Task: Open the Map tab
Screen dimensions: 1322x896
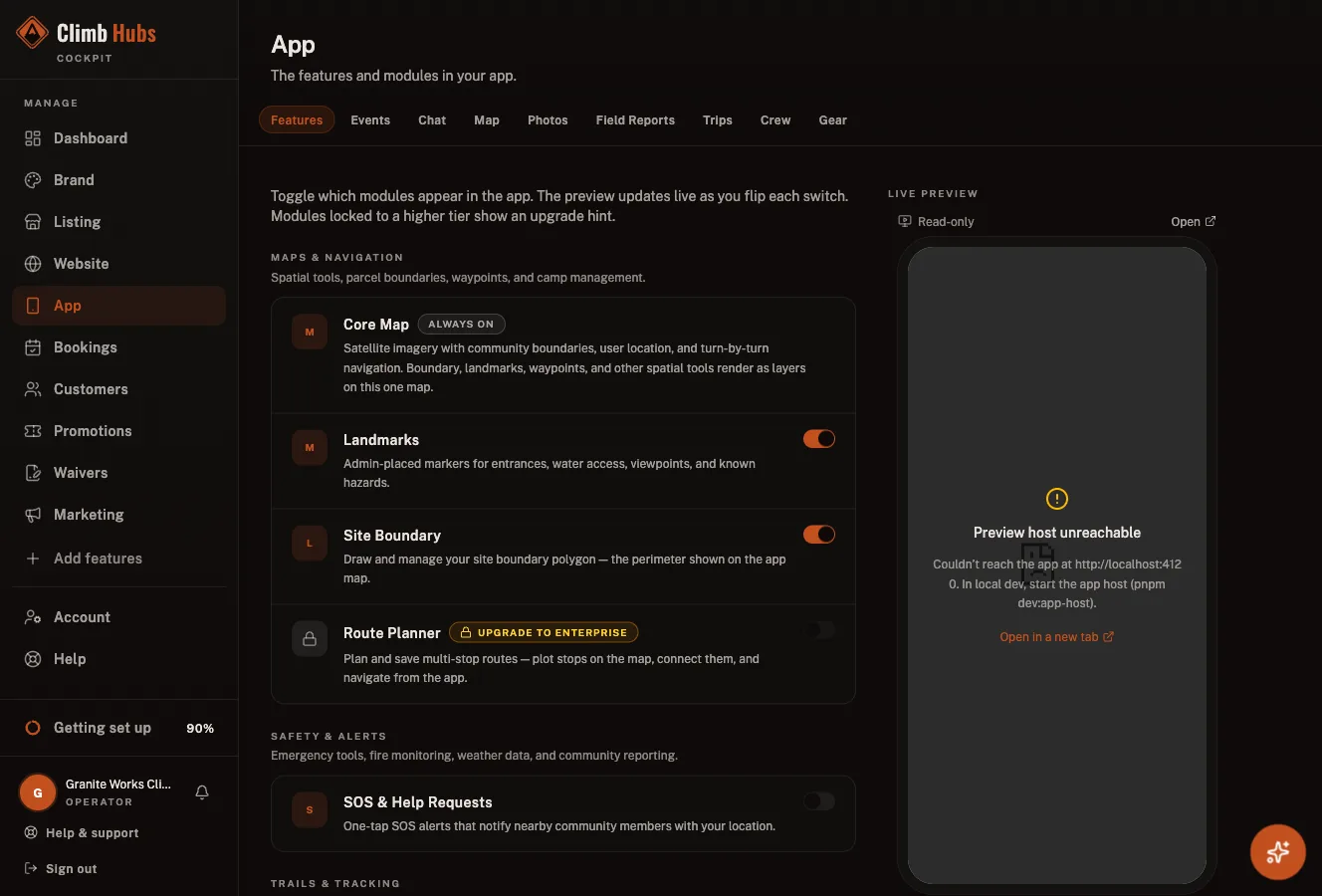Action: pyautogui.click(x=487, y=120)
